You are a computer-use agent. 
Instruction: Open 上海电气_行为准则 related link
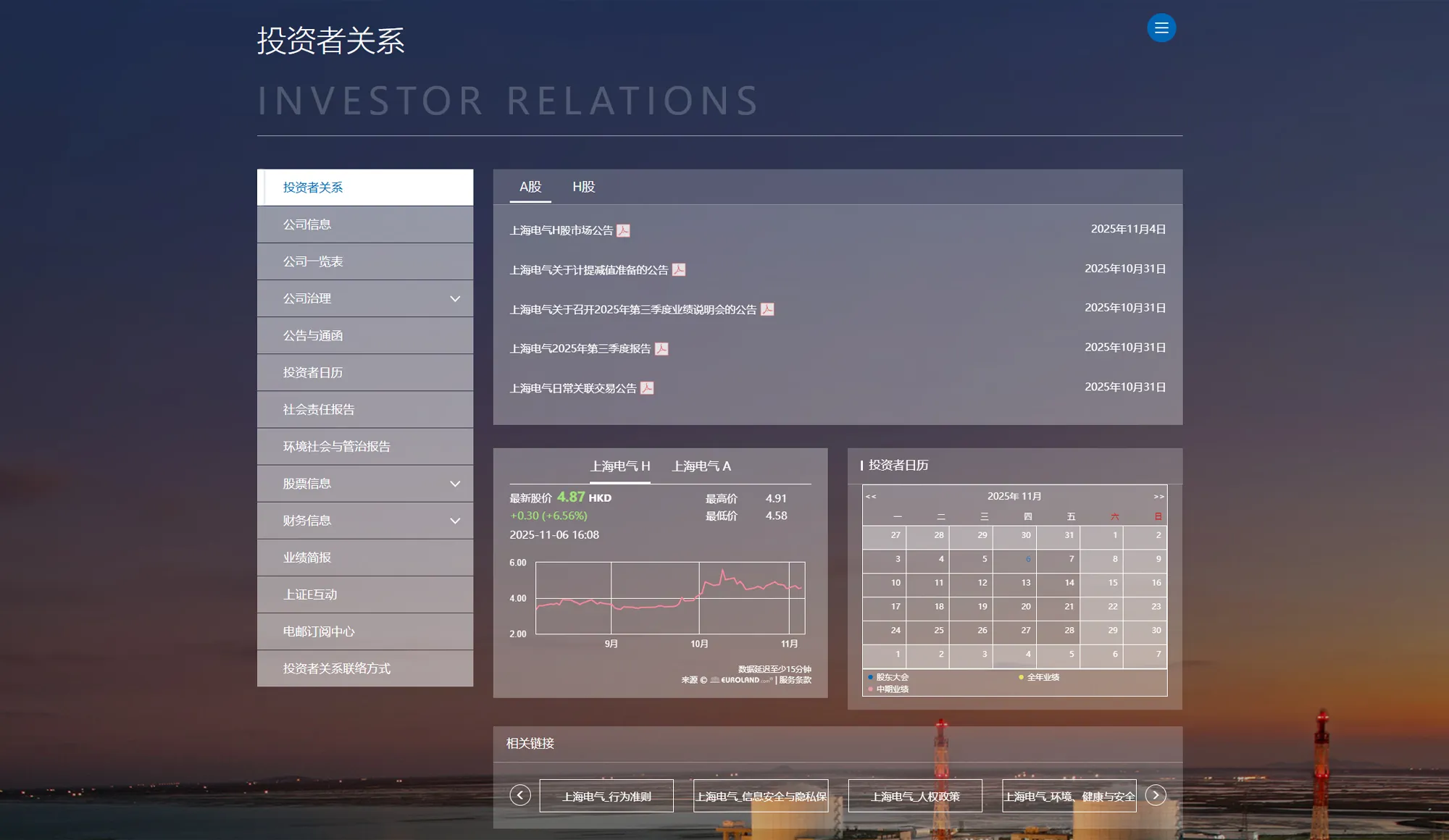[x=606, y=796]
